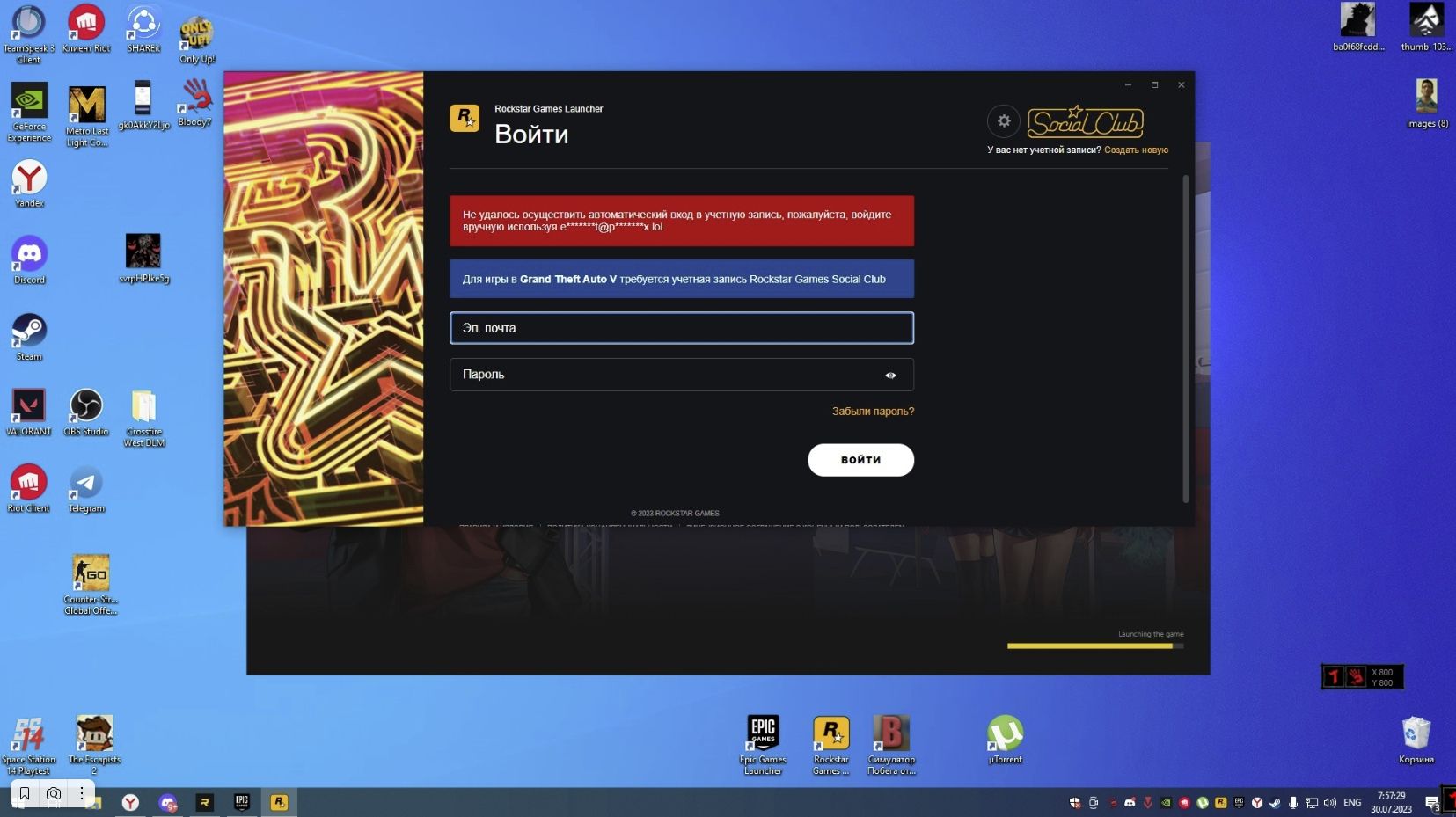
Task: Click the network tray icon
Action: pyautogui.click(x=1312, y=803)
